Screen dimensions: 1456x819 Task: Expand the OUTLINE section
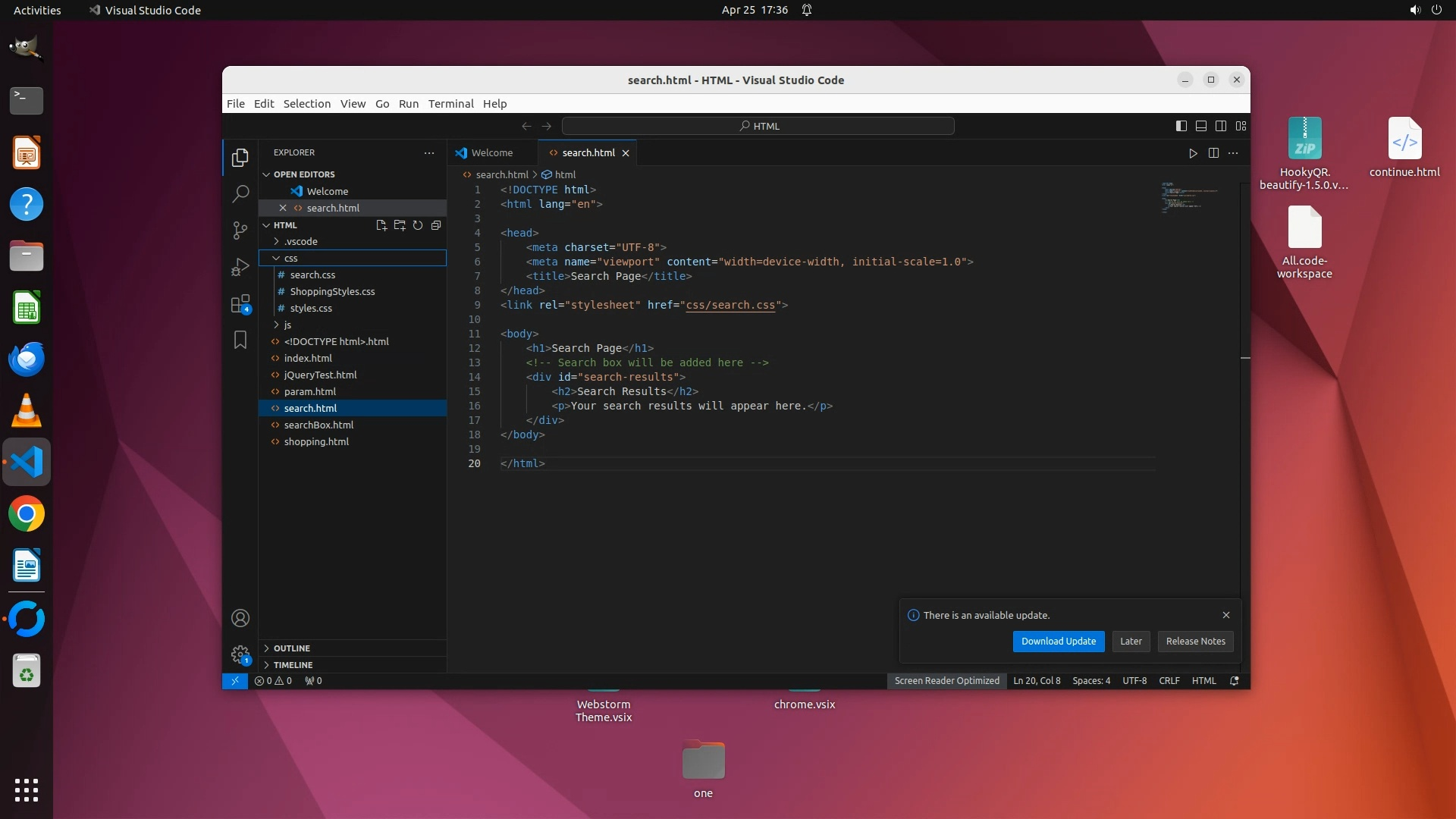(292, 648)
